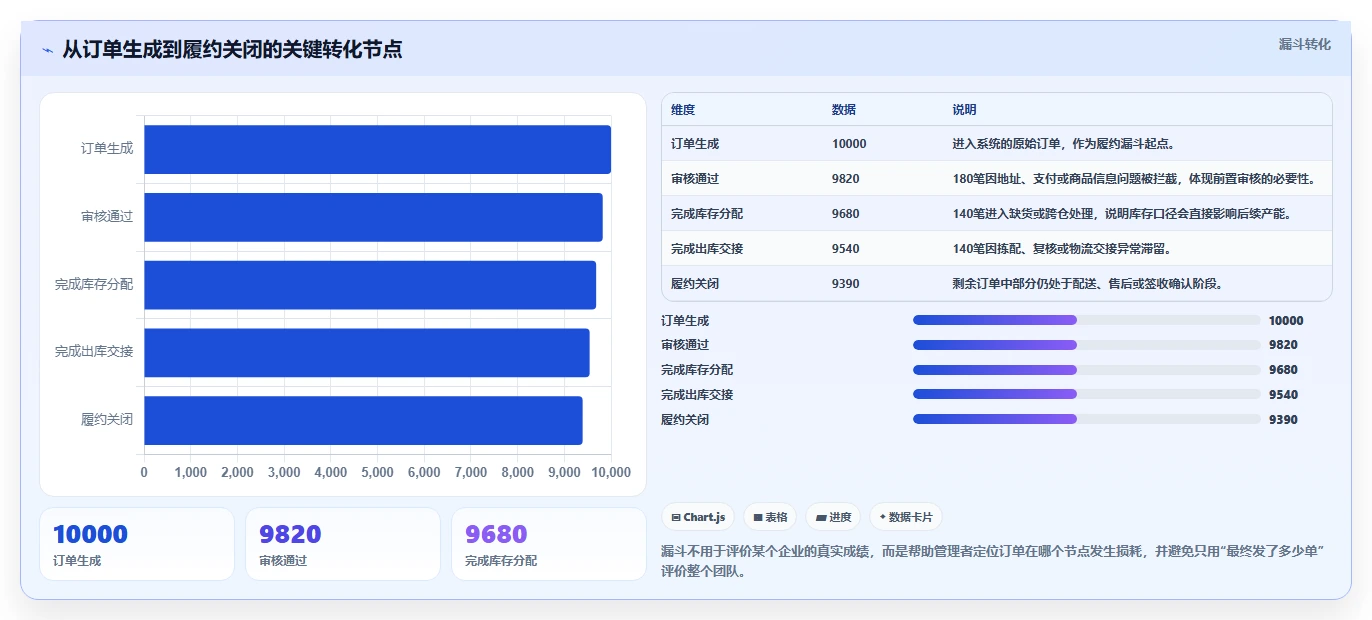Click the page title 从订单生成到履约关闭
The height and width of the screenshot is (620, 1372).
pyautogui.click(x=232, y=49)
